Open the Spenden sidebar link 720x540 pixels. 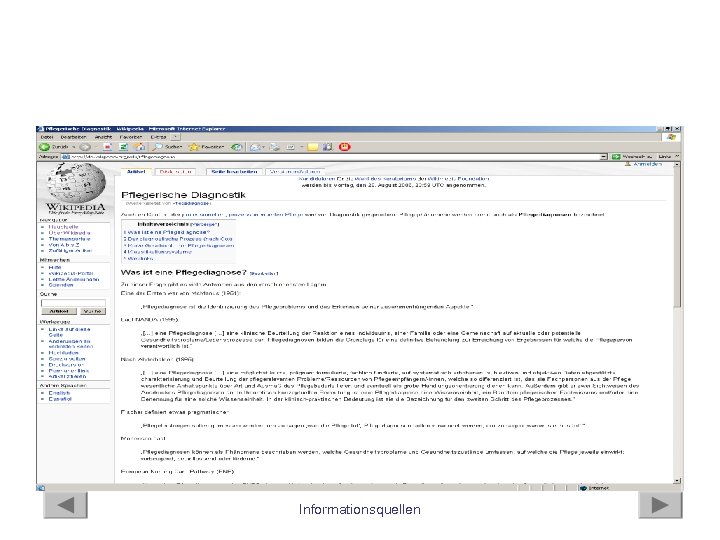tap(61, 285)
